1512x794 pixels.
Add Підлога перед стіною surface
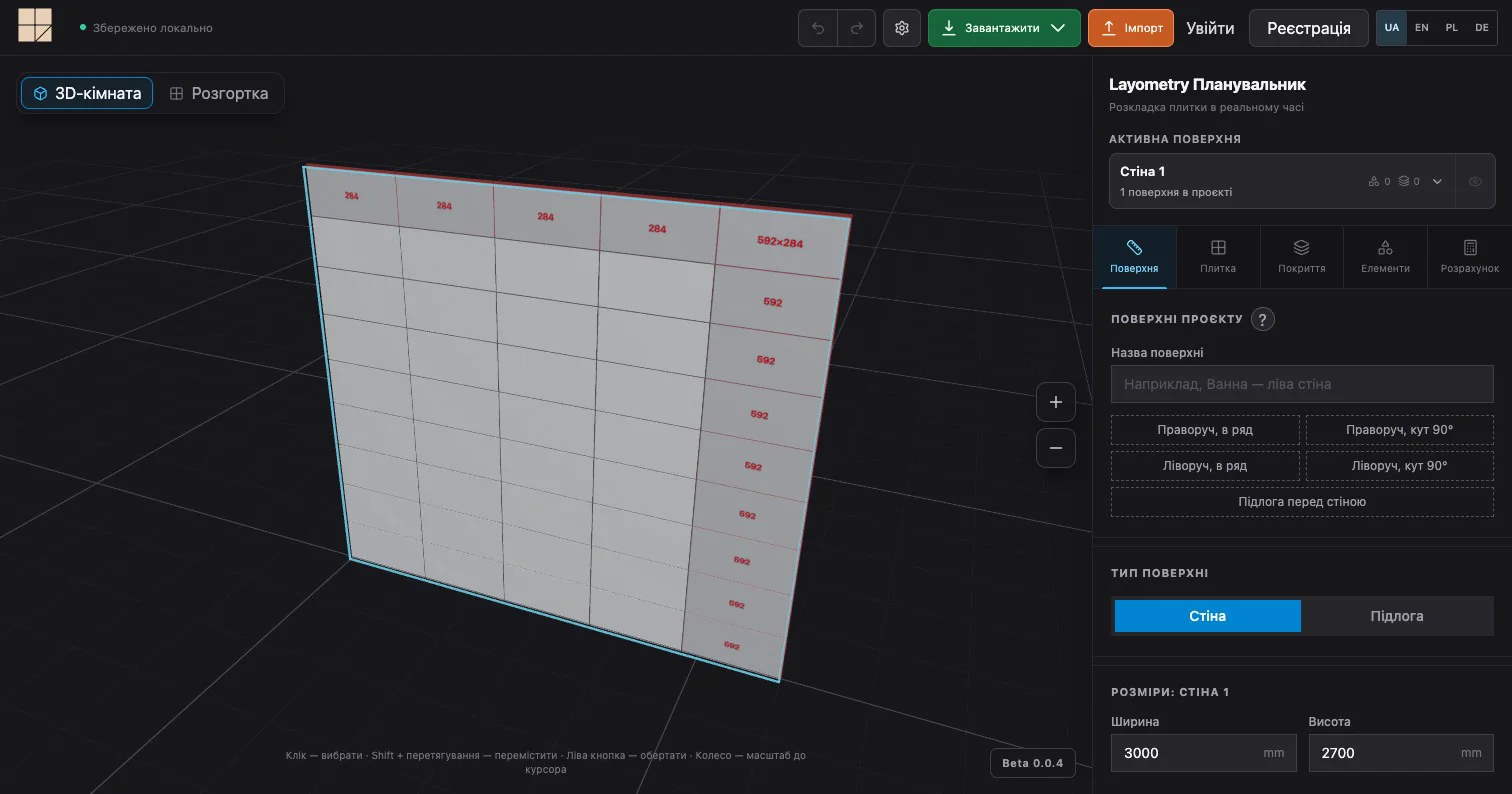point(1302,502)
